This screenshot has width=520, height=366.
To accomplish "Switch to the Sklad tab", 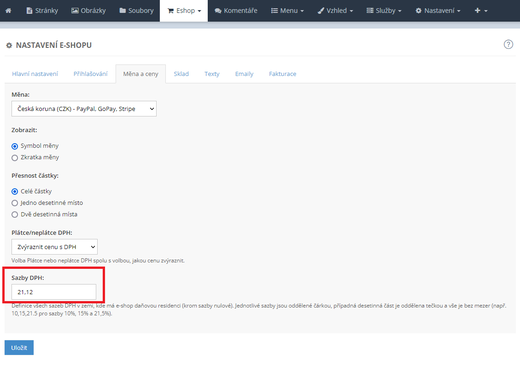I will click(x=181, y=74).
